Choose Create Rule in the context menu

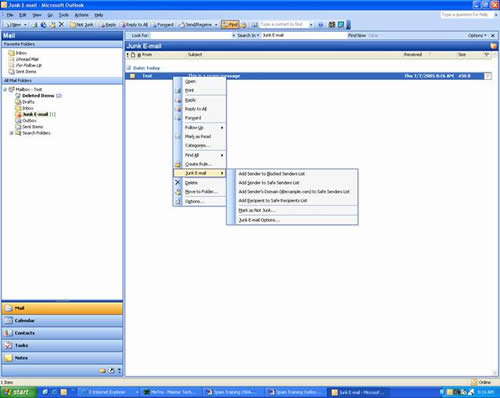[199, 164]
